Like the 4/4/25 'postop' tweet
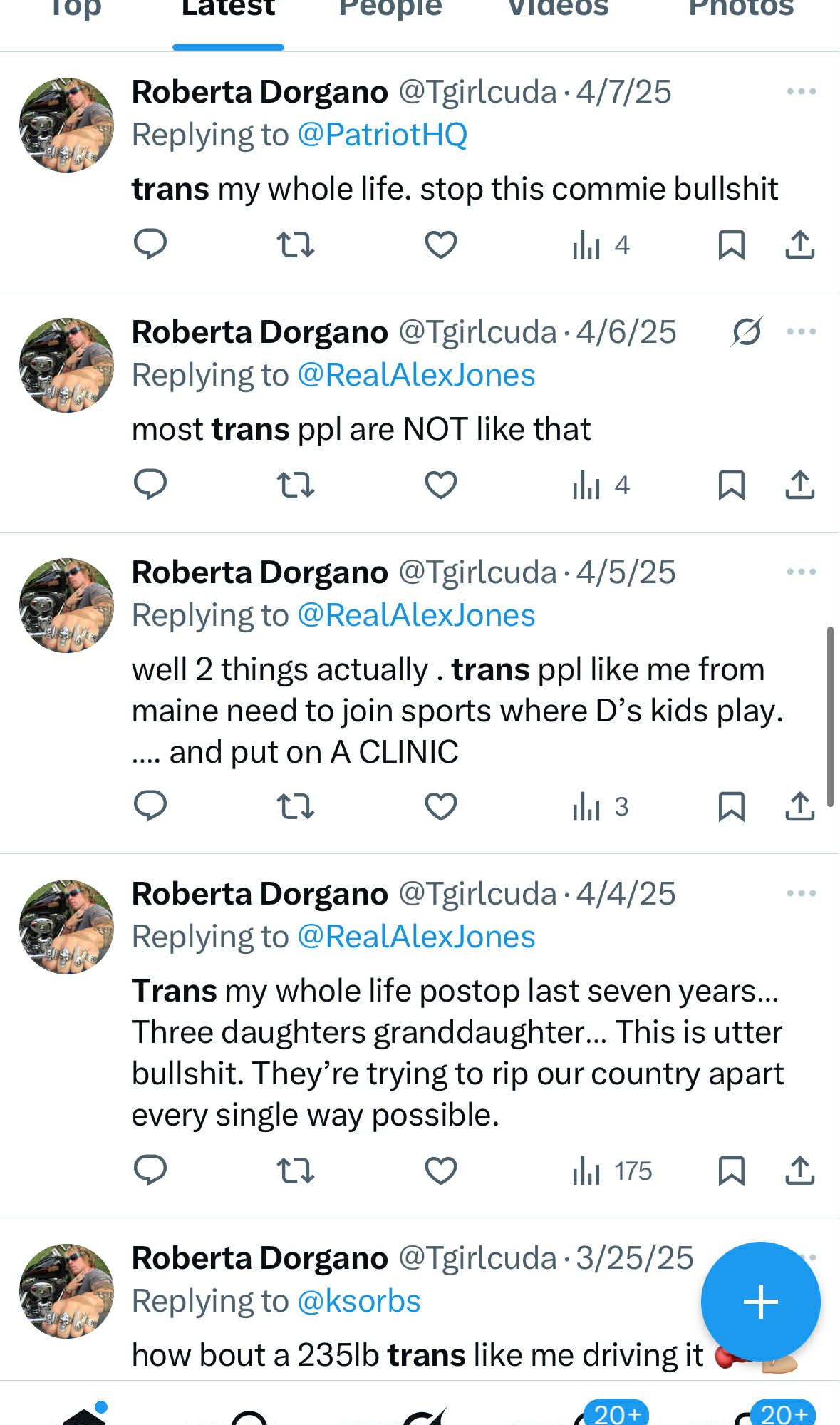The width and height of the screenshot is (840, 1425). coord(440,1171)
